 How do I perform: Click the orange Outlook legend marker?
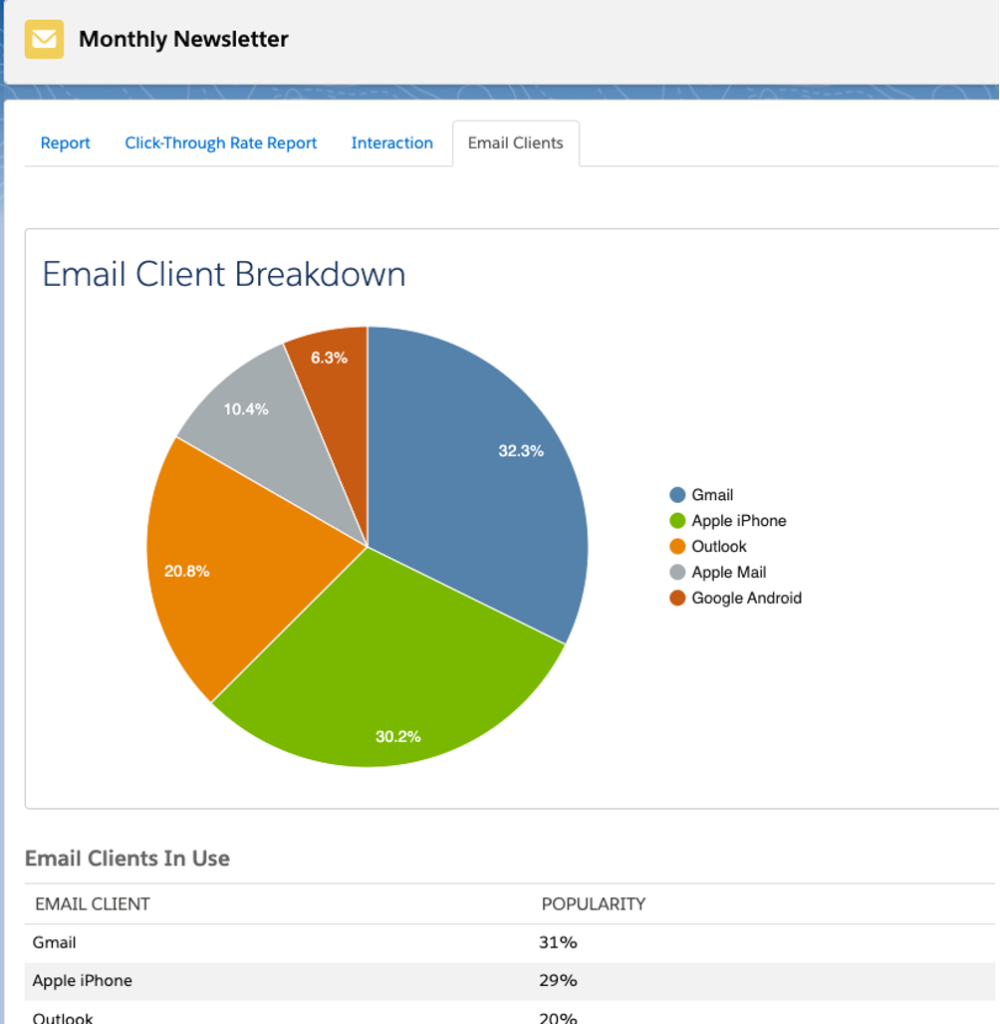pos(677,546)
